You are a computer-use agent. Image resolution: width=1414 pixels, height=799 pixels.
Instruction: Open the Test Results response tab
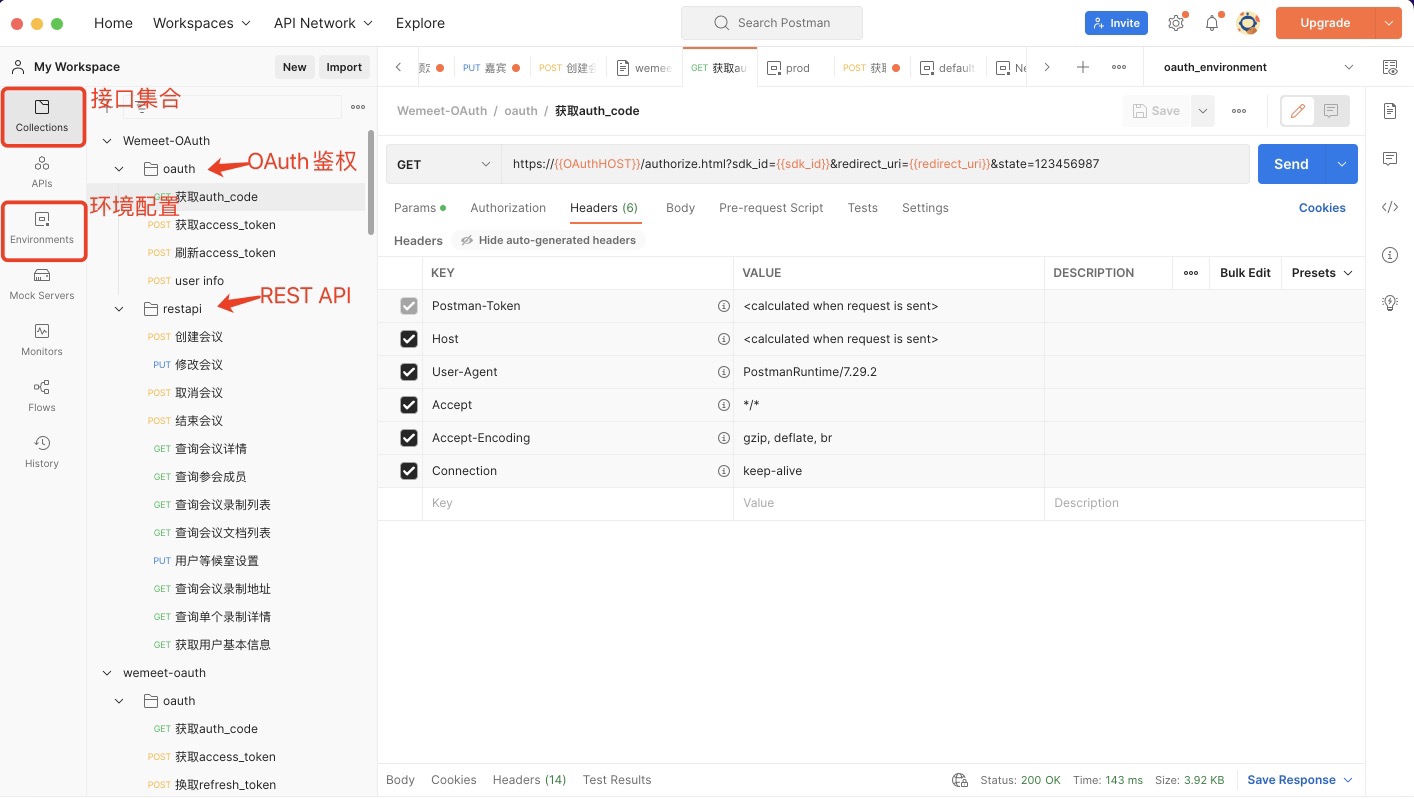(x=617, y=780)
